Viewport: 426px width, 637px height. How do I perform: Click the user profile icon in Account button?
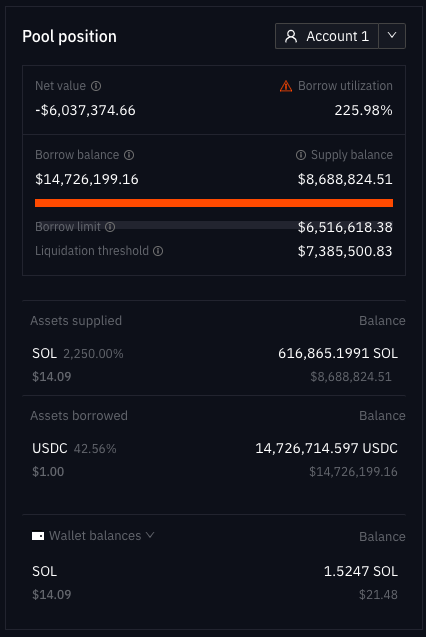pos(291,36)
